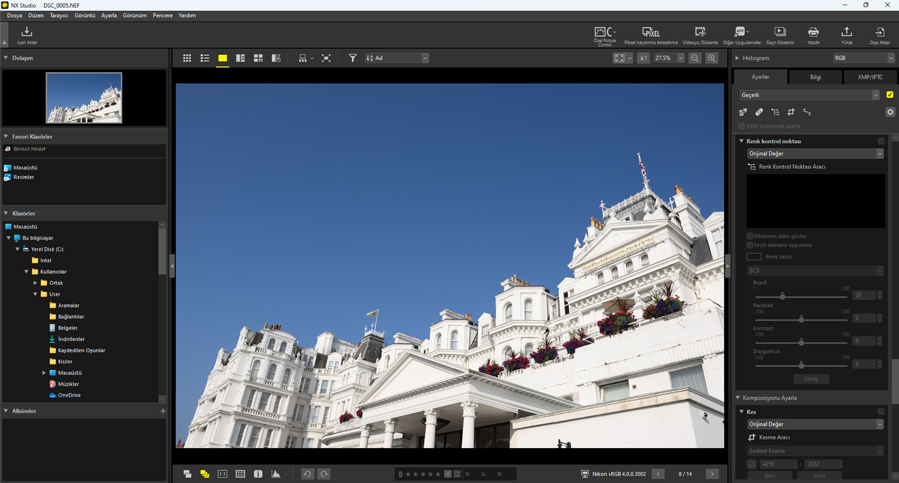The width and height of the screenshot is (899, 483).
Task: Open Slayt Gösterisi slideshow
Action: (779, 35)
